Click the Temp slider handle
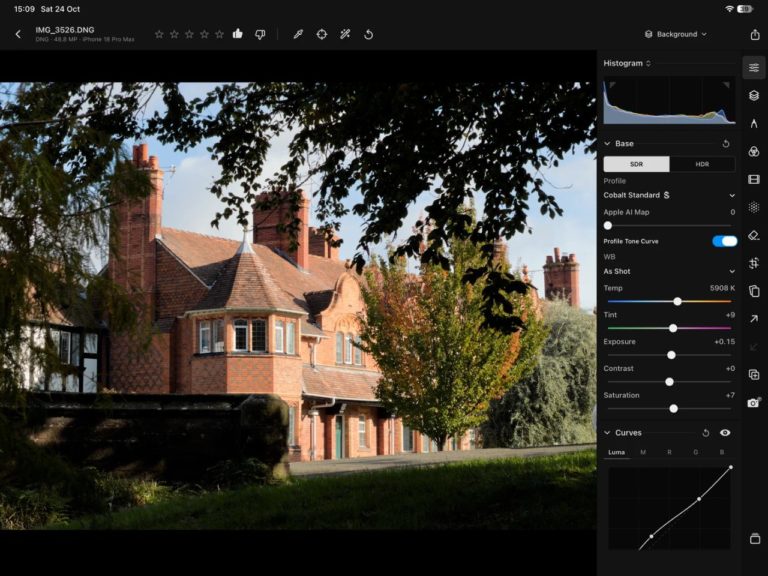768x576 pixels. tap(677, 301)
